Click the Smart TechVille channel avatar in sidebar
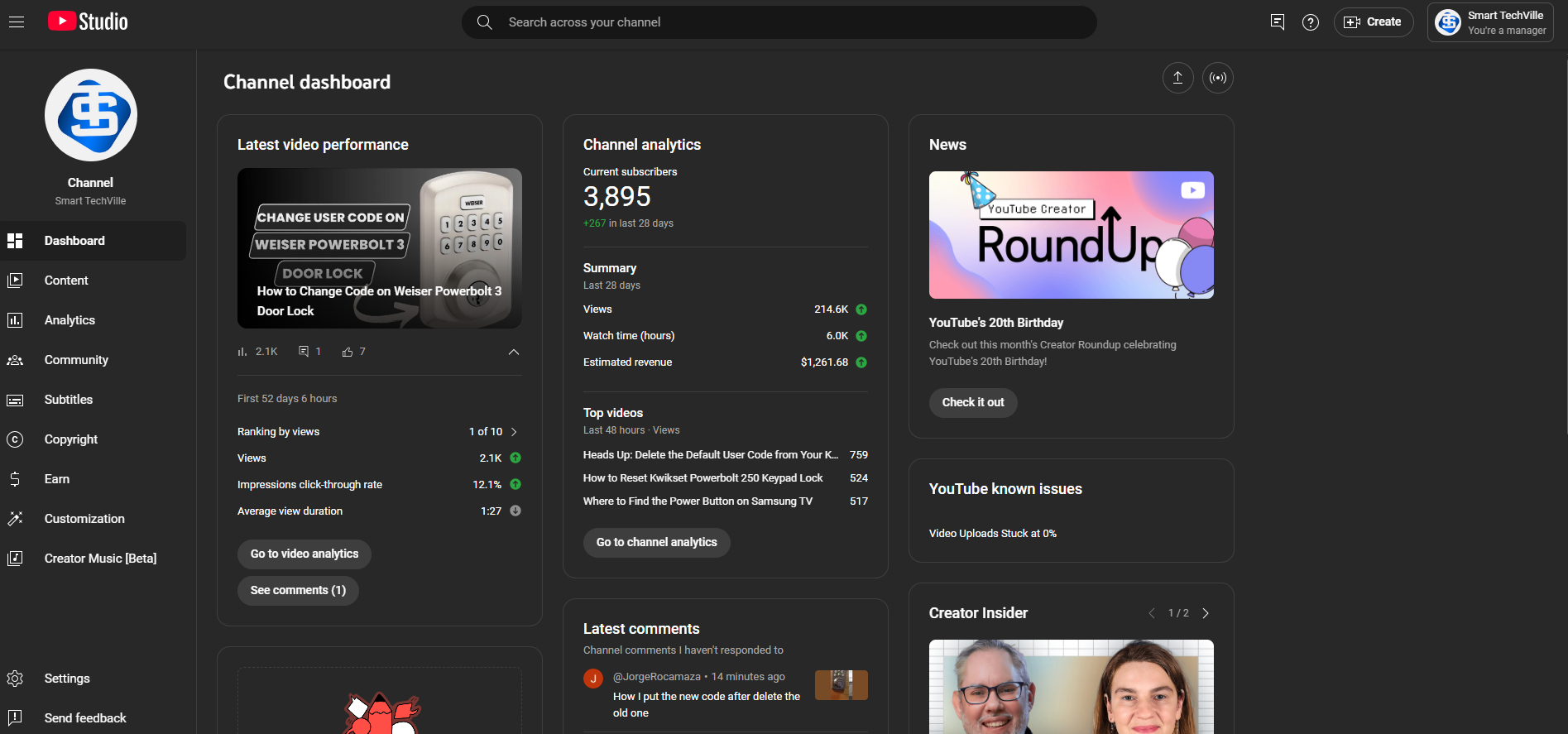1568x734 pixels. pos(91,115)
